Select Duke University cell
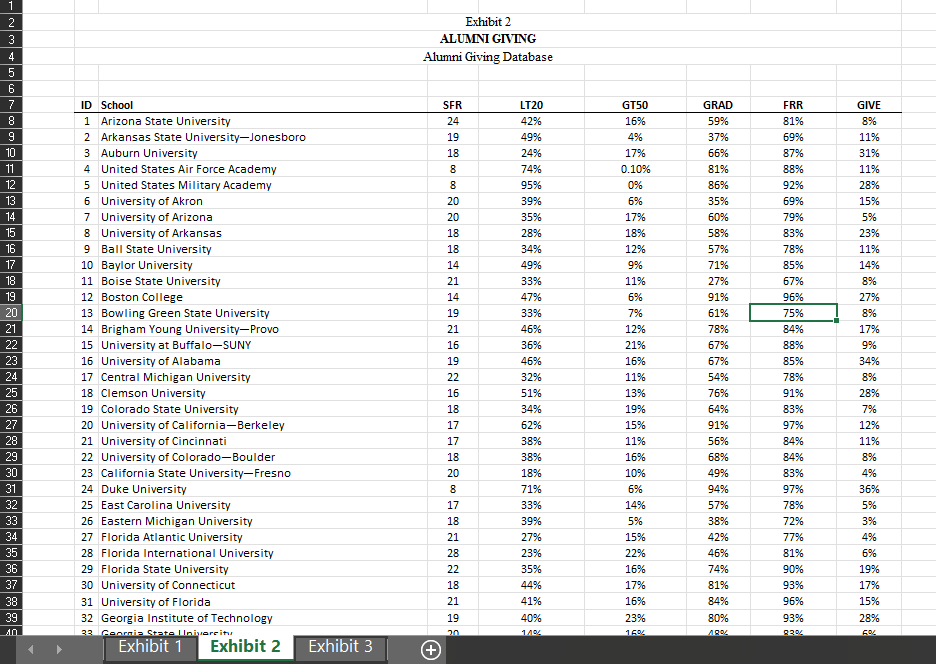The height and width of the screenshot is (664, 936). click(x=263, y=489)
